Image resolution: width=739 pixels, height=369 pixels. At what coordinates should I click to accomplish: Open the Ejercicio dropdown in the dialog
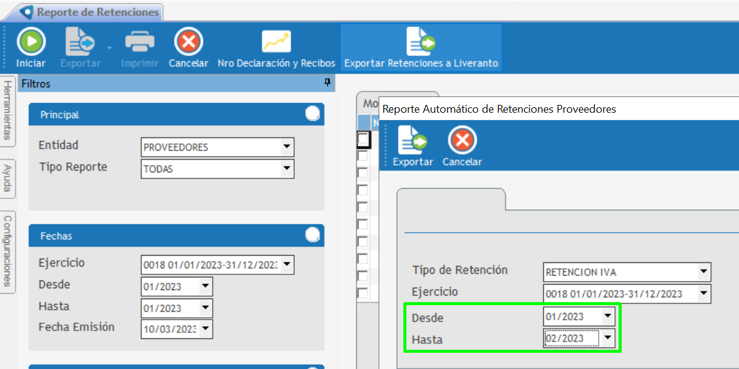pos(703,294)
